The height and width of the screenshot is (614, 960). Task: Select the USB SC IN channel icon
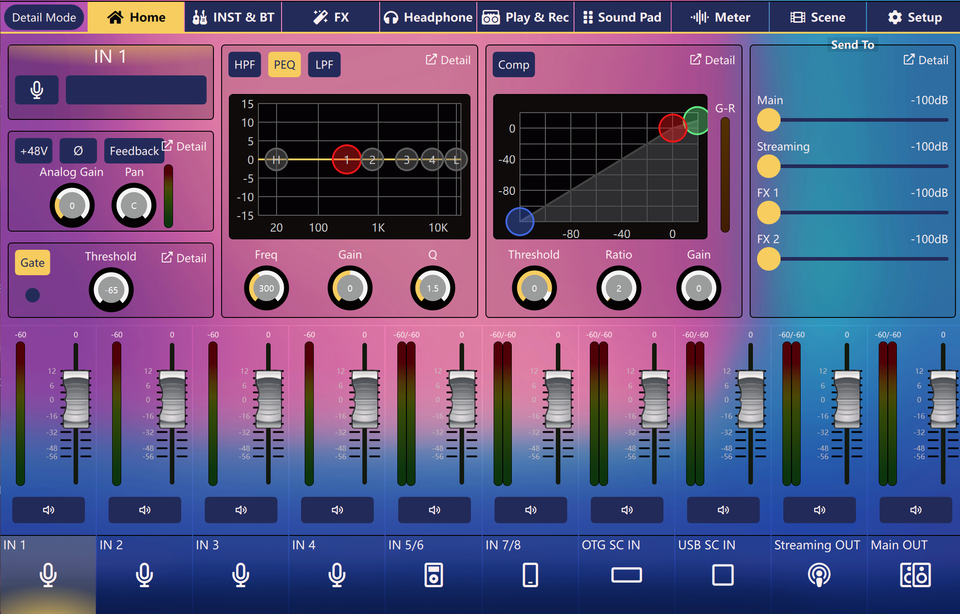coord(722,575)
